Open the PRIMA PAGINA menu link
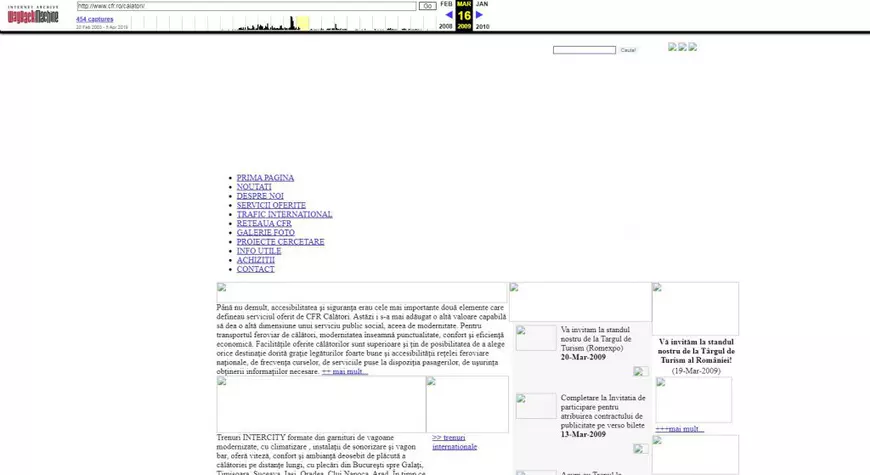Viewport: 870px width, 475px height. click(x=265, y=178)
